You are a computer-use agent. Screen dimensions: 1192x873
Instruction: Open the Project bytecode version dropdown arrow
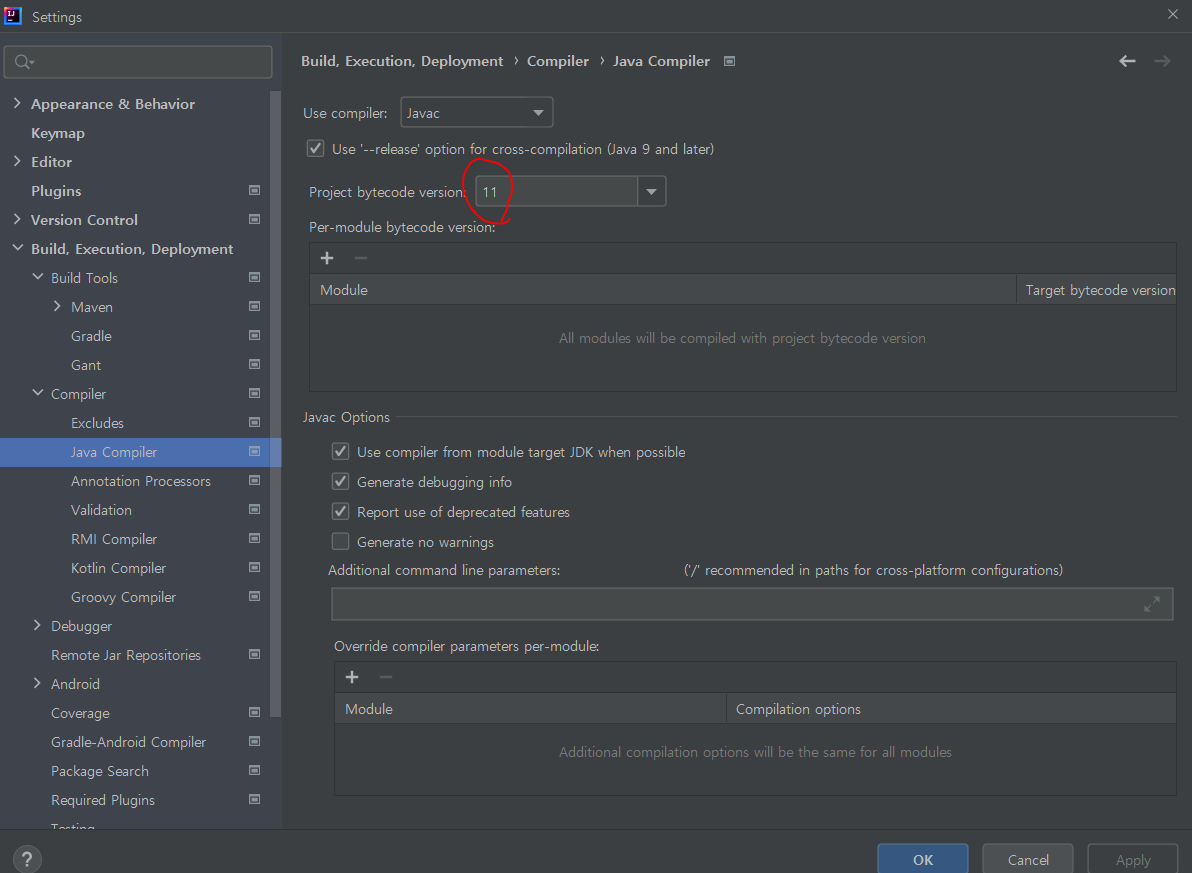[x=651, y=192]
